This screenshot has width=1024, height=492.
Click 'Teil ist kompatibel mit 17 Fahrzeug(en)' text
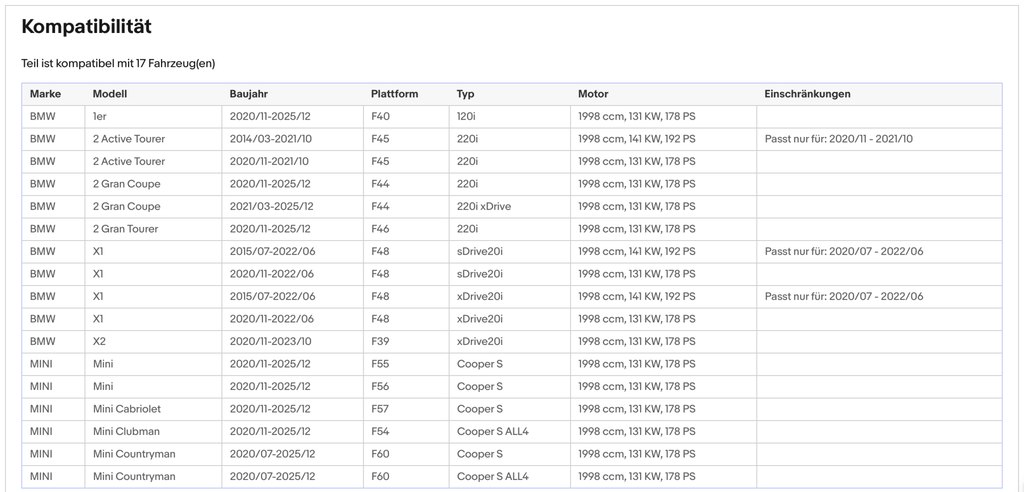[118, 63]
